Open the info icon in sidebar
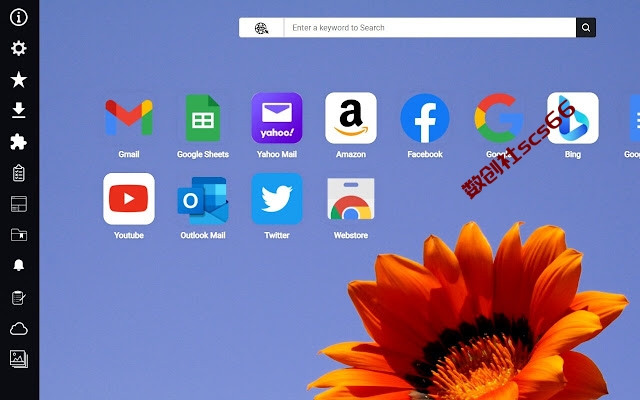Image resolution: width=640 pixels, height=400 pixels. point(19,18)
